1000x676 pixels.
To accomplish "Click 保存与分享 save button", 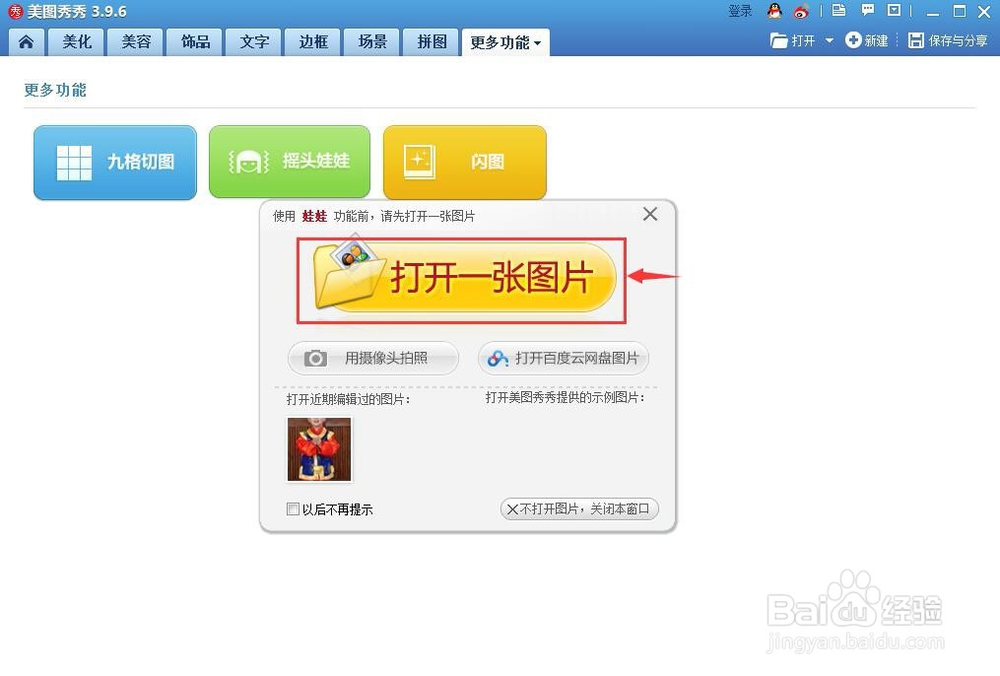I will pyautogui.click(x=948, y=41).
